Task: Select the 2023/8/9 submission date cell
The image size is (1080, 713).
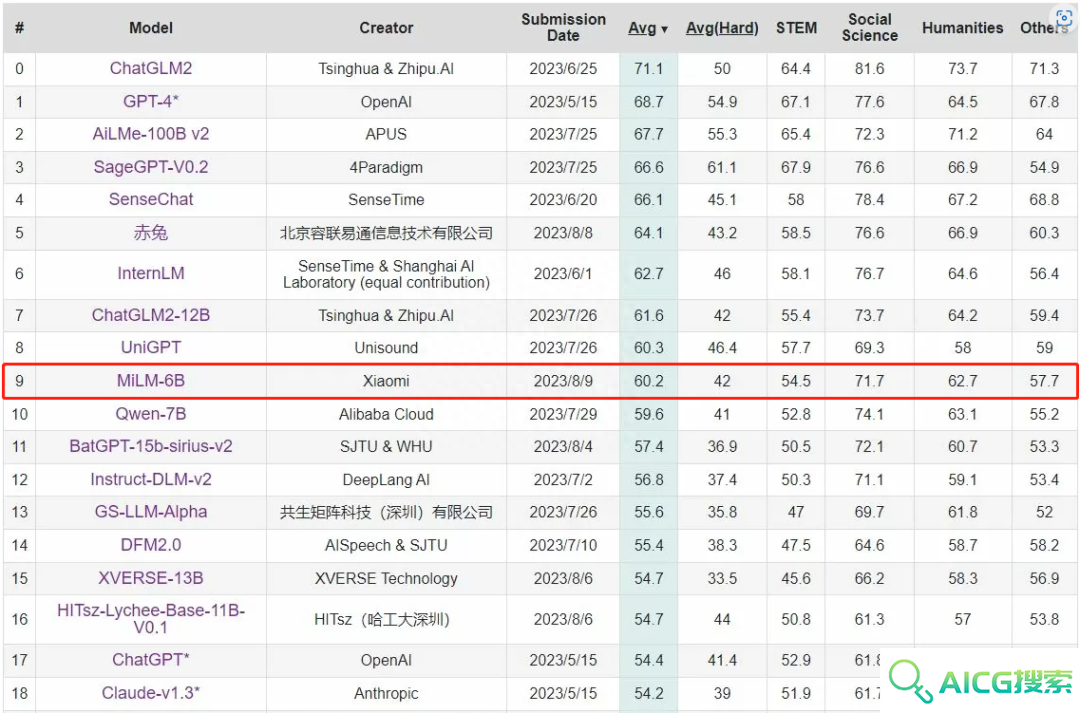Action: pyautogui.click(x=563, y=380)
